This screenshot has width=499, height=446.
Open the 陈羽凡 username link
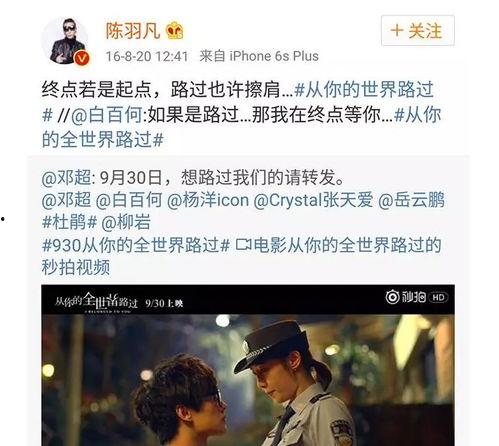tap(133, 31)
